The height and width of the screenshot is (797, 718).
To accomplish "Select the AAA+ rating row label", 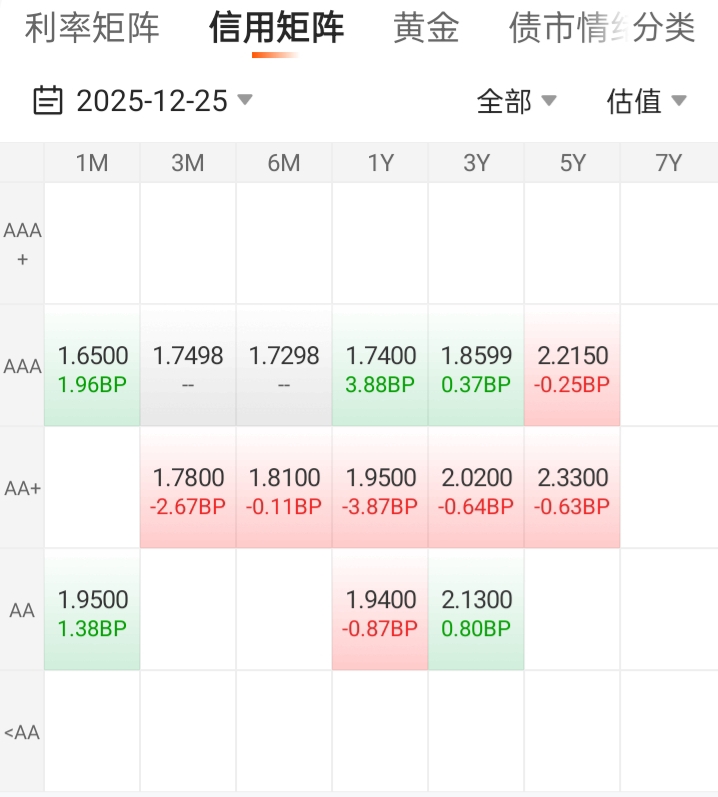I will (x=22, y=244).
